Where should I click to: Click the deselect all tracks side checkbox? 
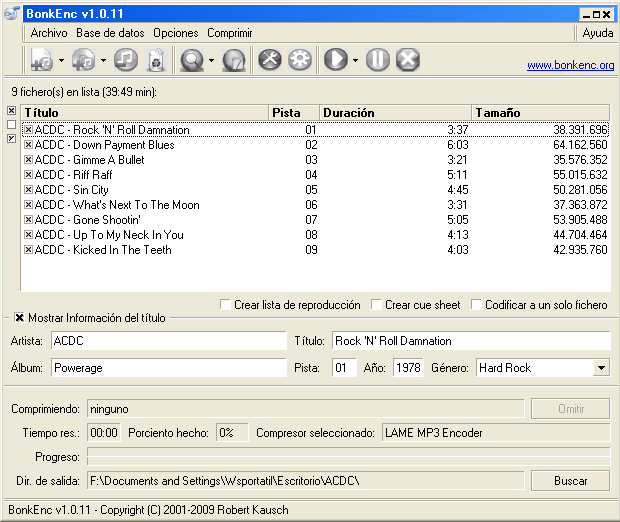click(x=11, y=125)
